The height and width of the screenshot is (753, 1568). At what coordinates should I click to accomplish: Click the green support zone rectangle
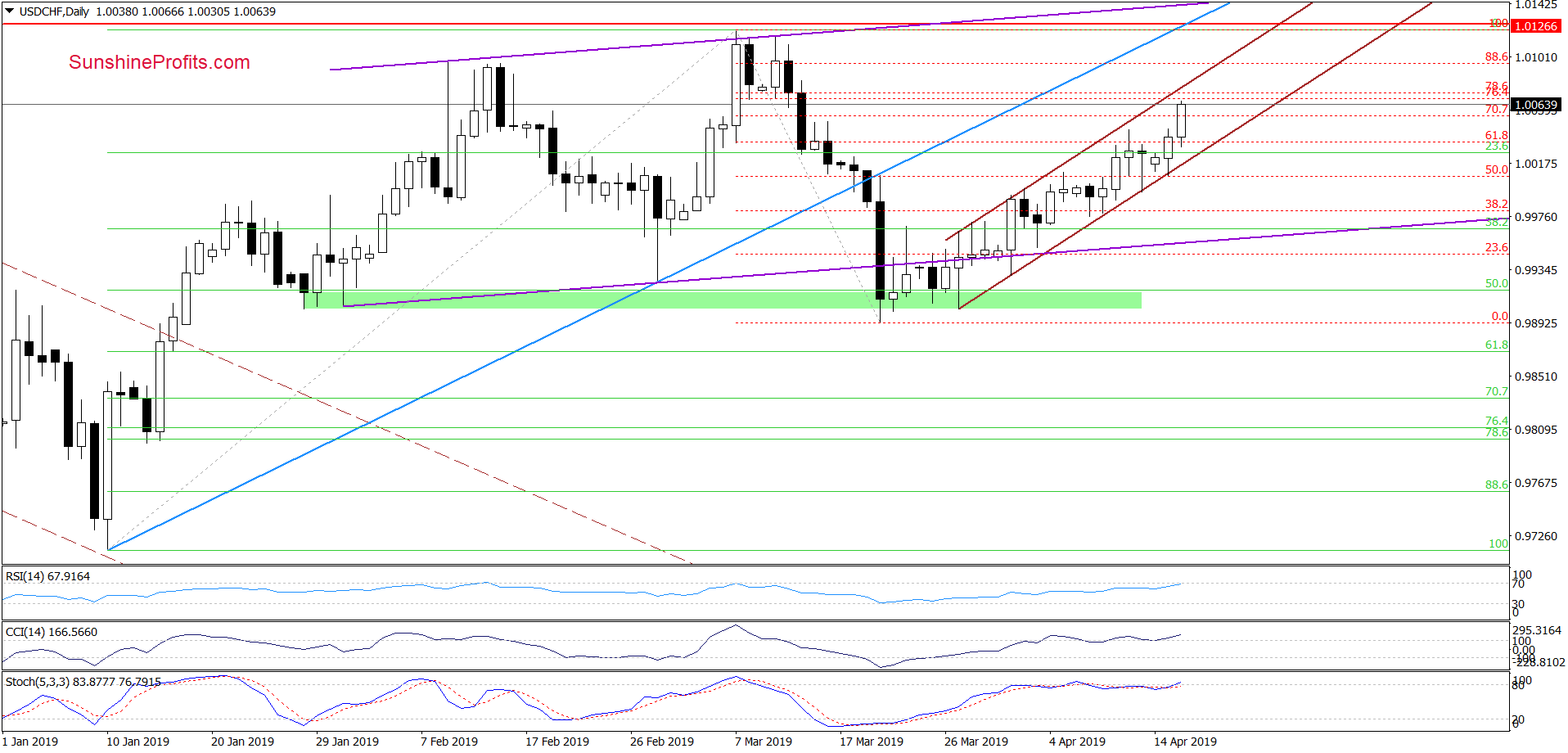(722, 300)
